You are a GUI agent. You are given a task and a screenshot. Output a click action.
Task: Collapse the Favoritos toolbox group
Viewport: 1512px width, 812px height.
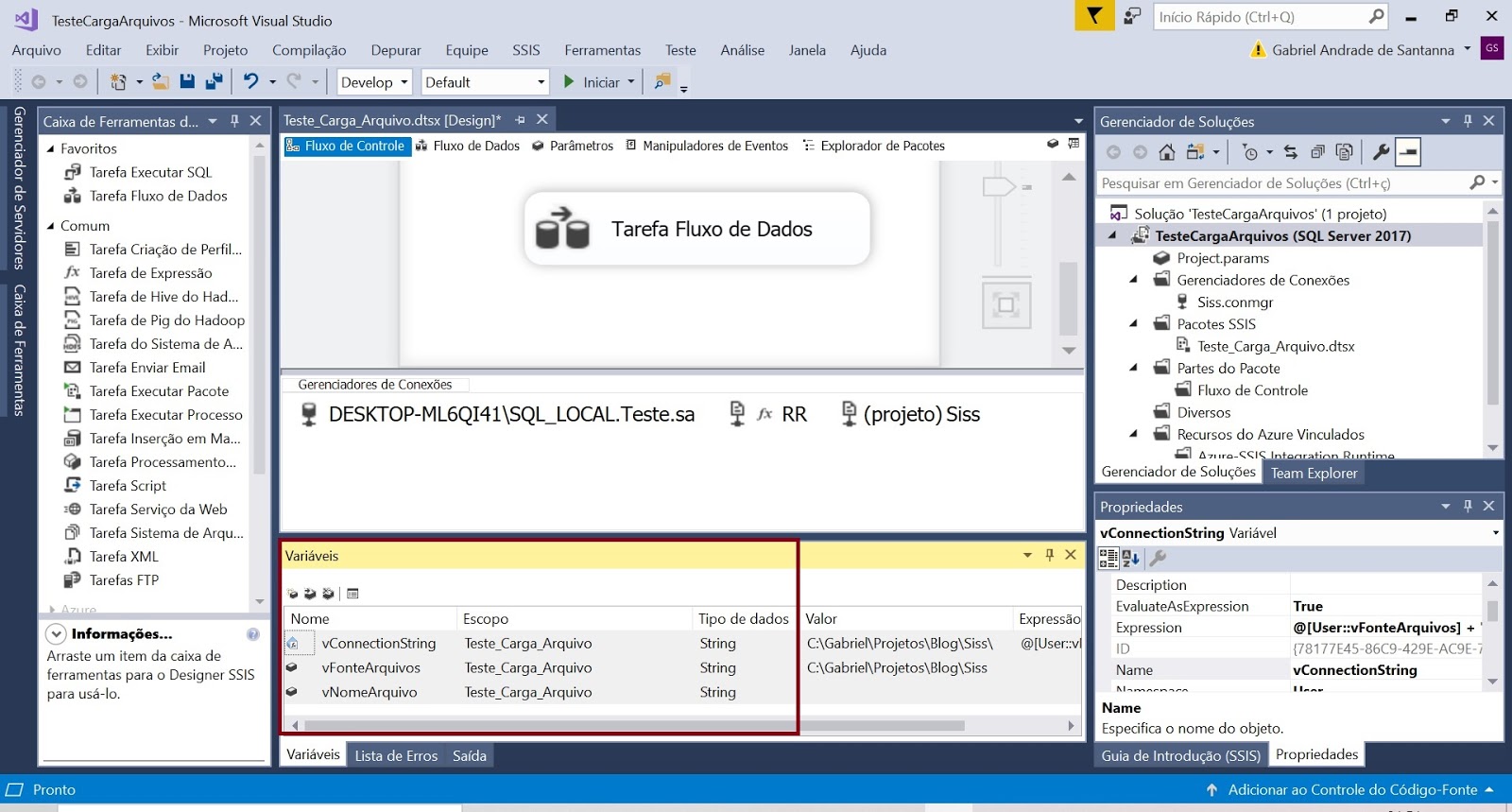point(51,149)
